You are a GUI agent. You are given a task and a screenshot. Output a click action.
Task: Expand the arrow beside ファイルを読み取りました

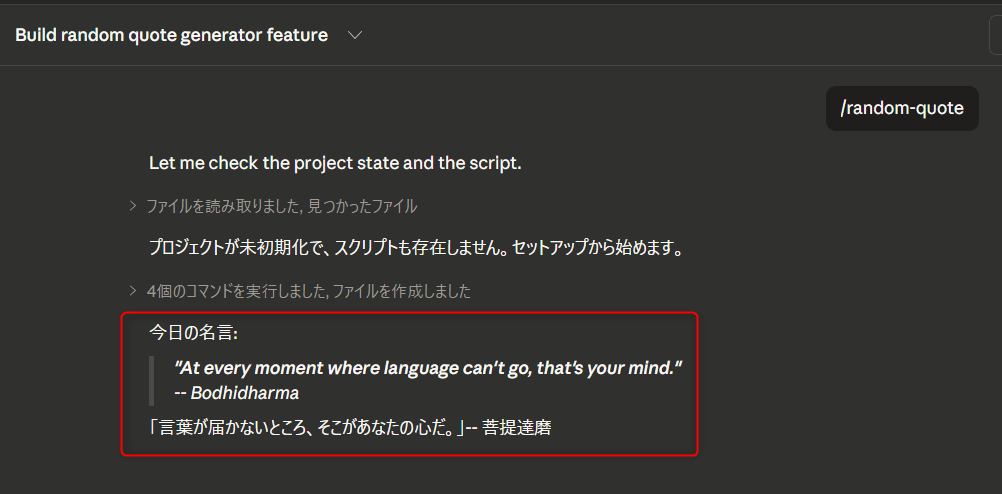133,206
